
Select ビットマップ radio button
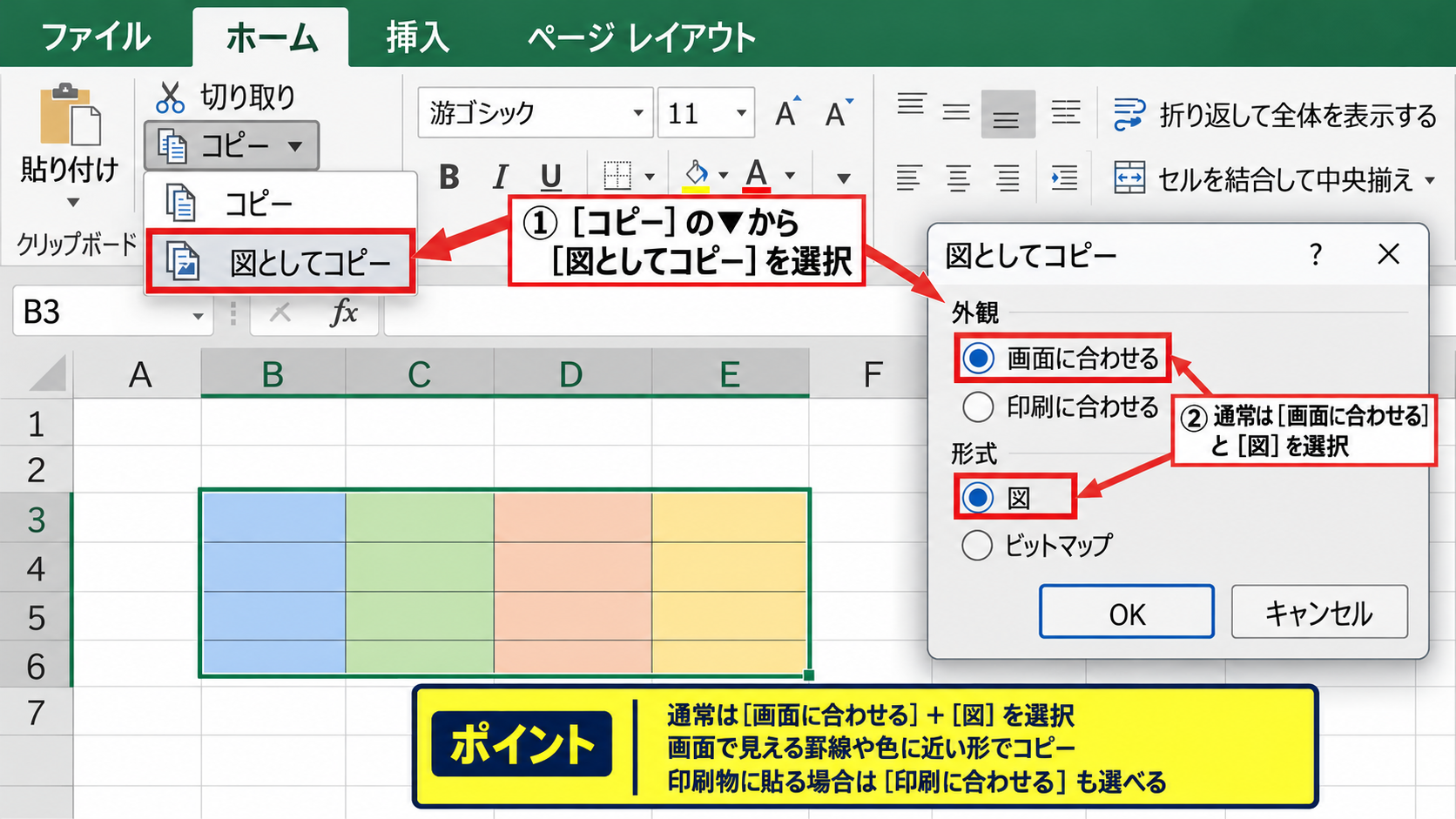click(x=977, y=546)
